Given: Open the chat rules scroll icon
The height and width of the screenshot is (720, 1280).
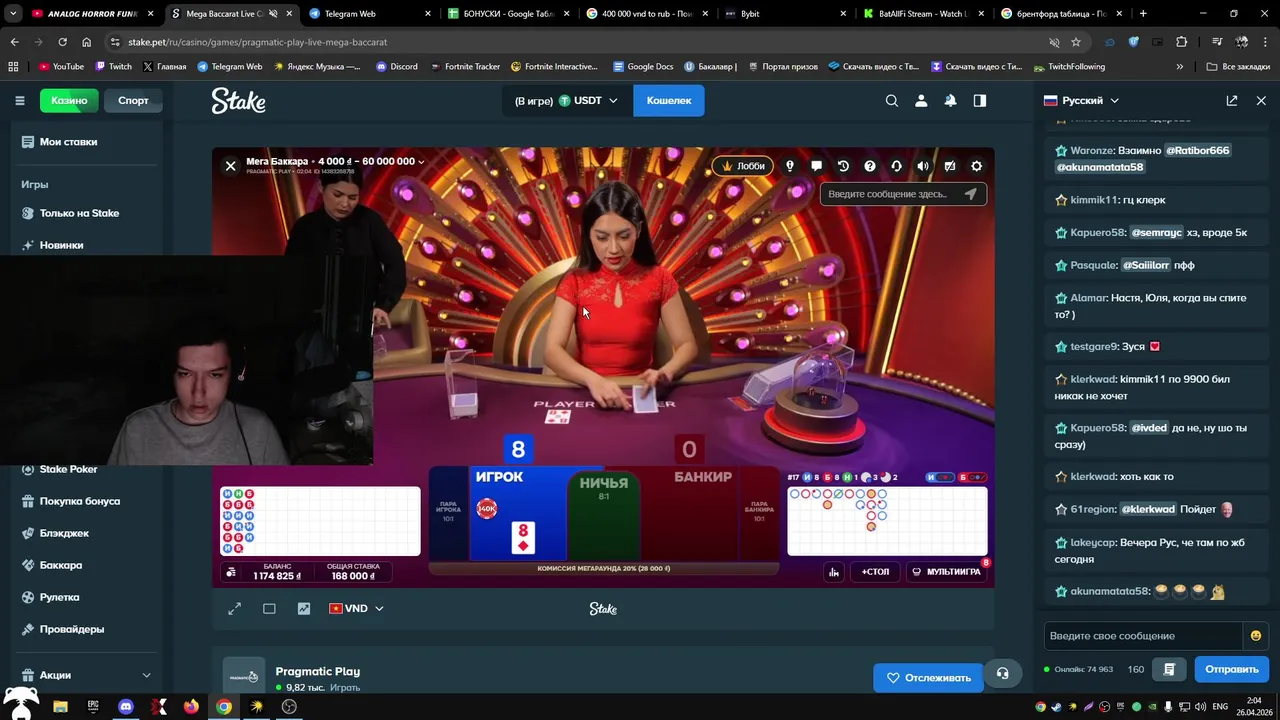Looking at the screenshot, I should tap(1168, 669).
